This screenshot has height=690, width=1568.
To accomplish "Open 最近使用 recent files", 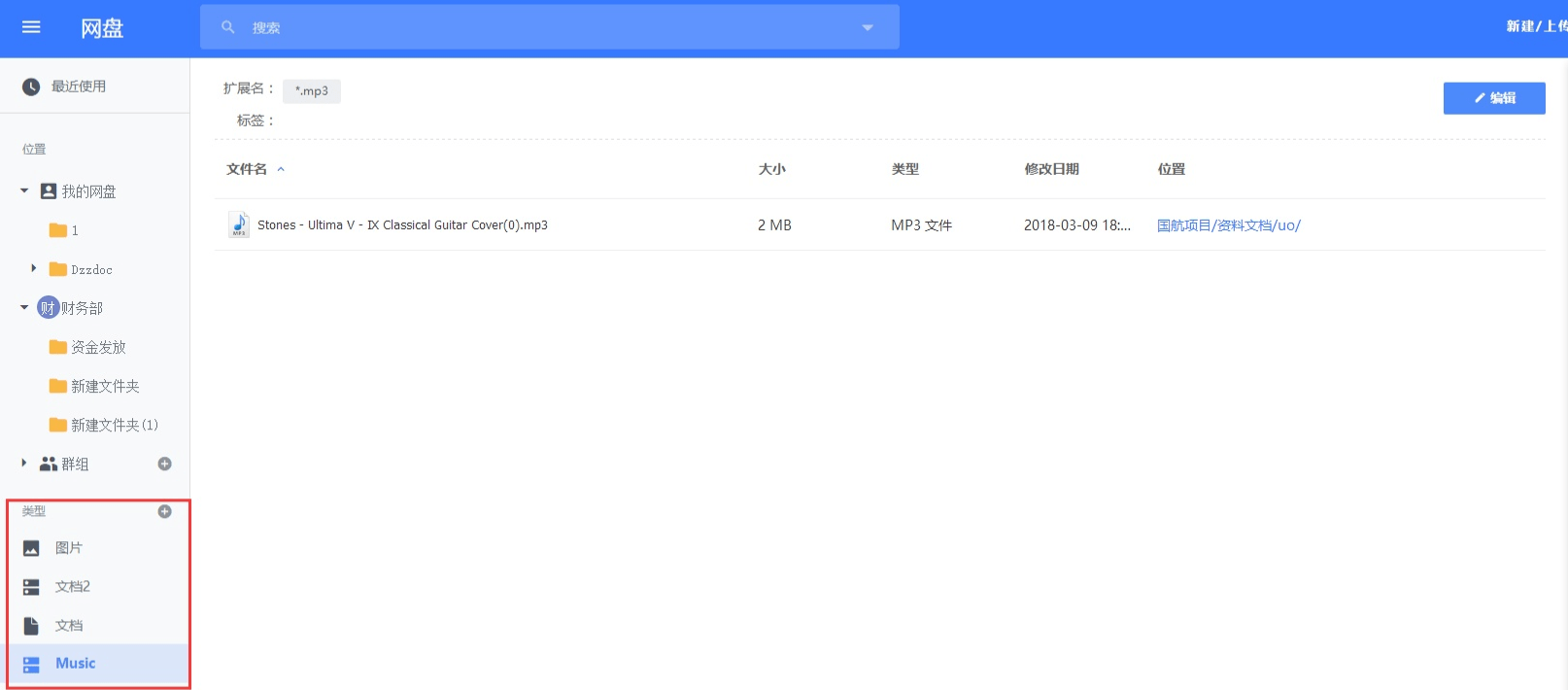I will tap(79, 86).
